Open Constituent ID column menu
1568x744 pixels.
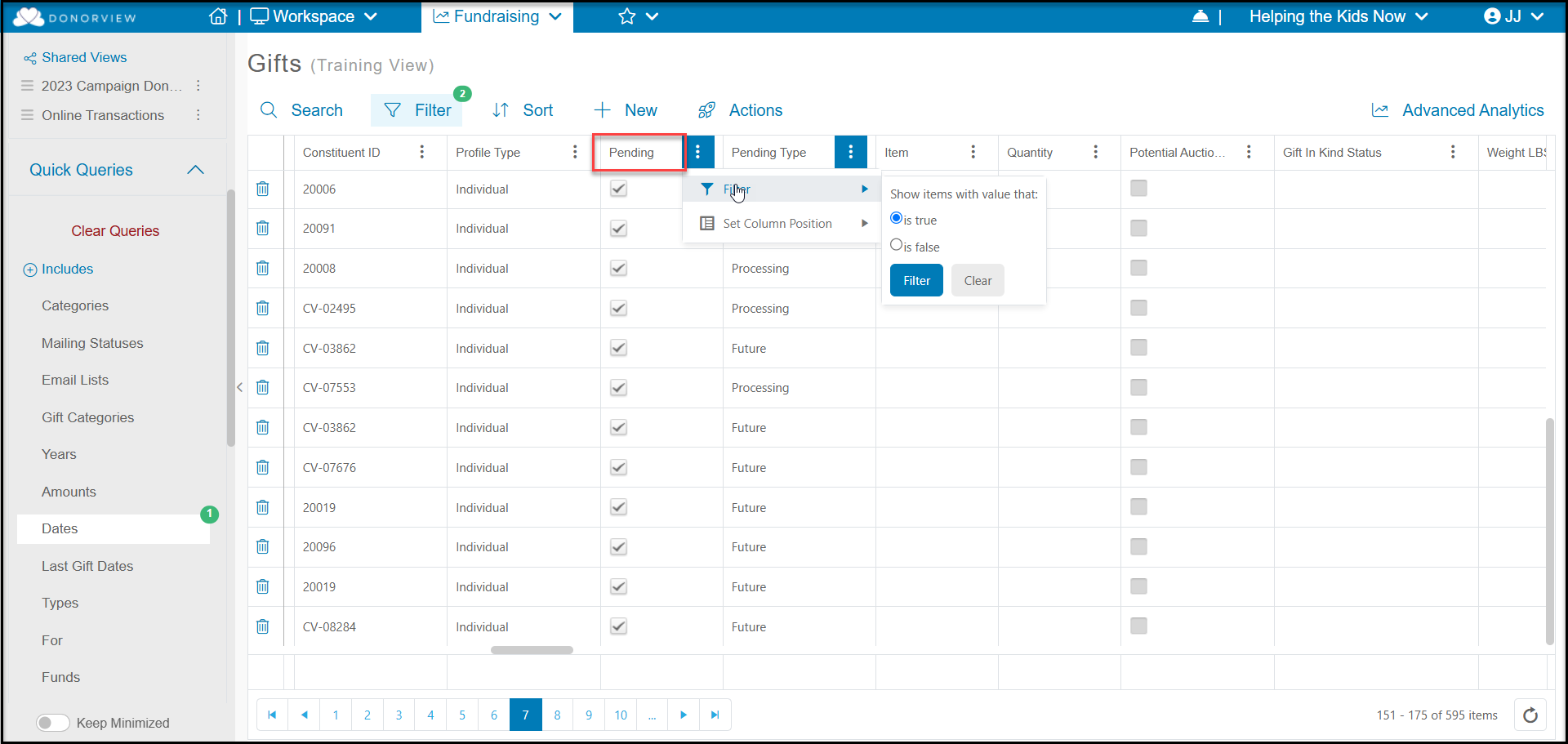coord(422,152)
